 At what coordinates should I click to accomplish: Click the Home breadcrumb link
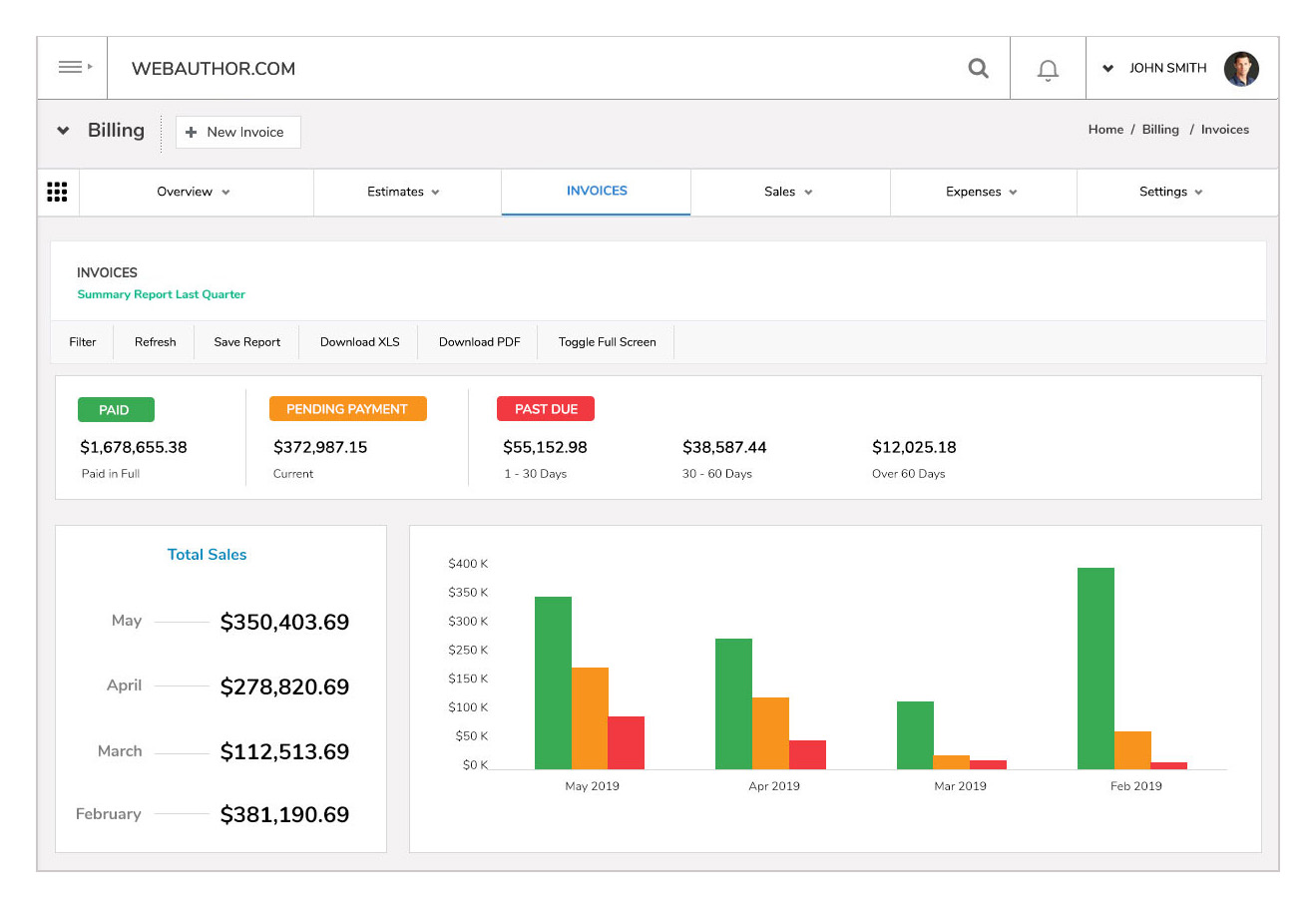1105,130
